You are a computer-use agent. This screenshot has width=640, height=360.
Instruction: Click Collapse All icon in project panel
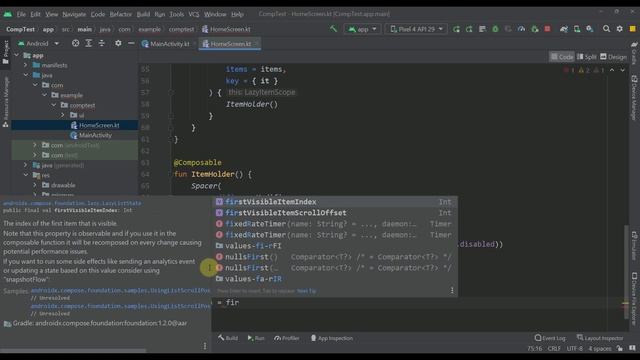[x=102, y=43]
